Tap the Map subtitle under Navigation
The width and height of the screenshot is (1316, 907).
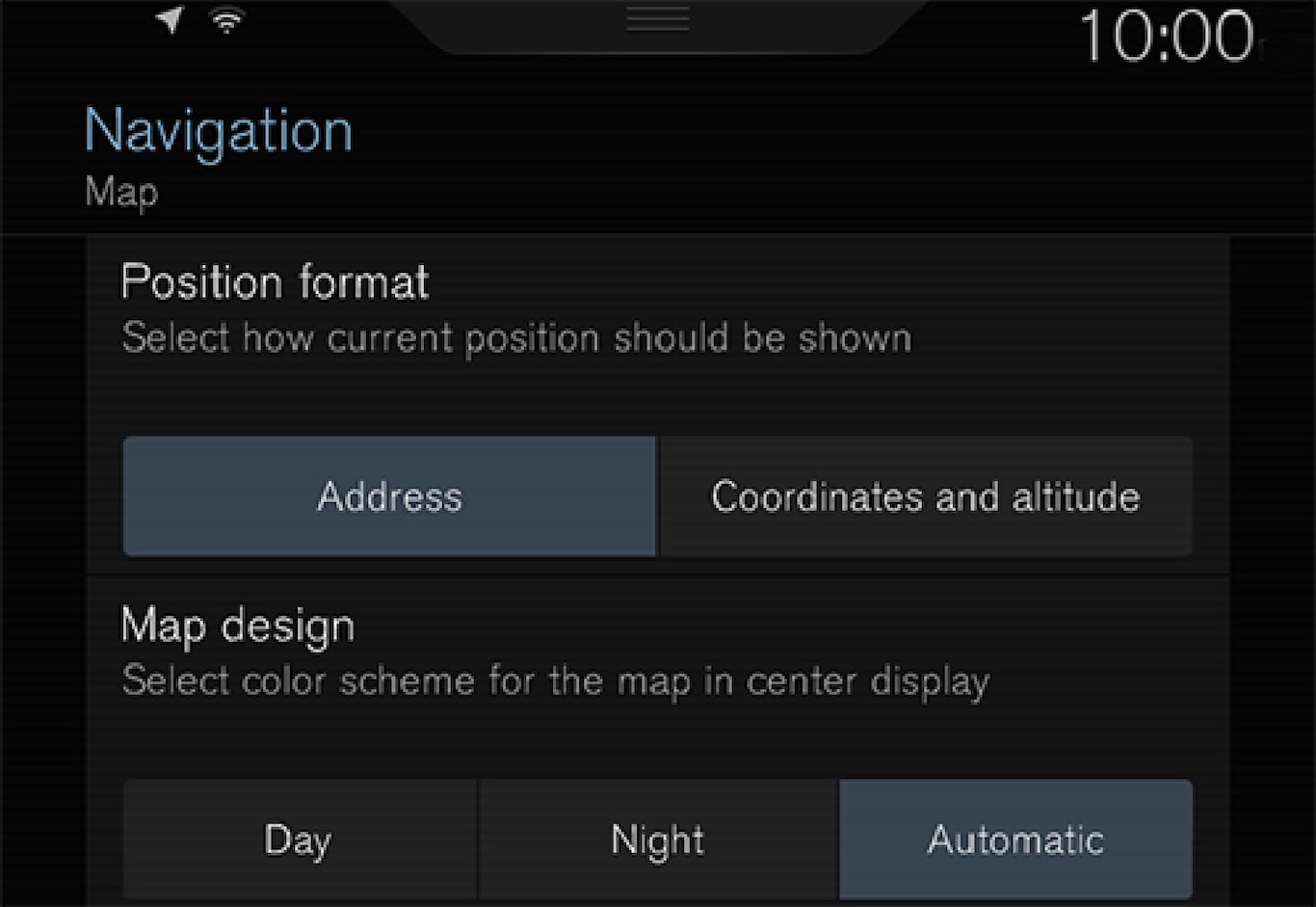click(x=121, y=192)
